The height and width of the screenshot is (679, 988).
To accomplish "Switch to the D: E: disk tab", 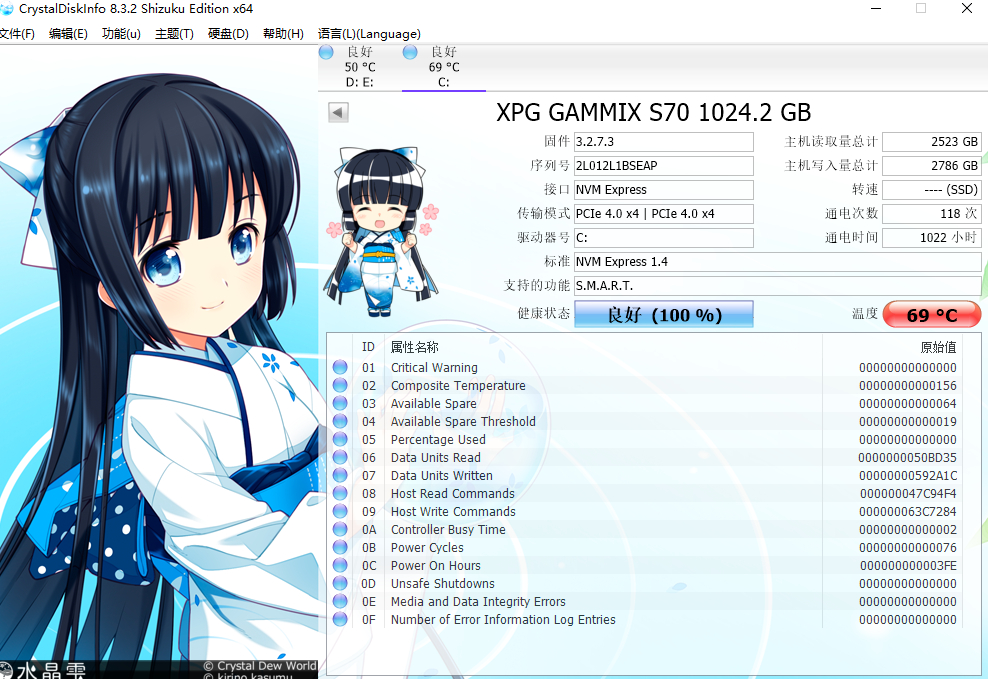I will 360,67.
